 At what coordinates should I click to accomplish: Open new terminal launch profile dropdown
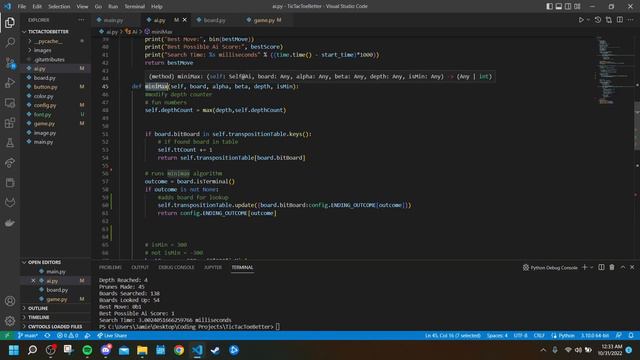591,267
